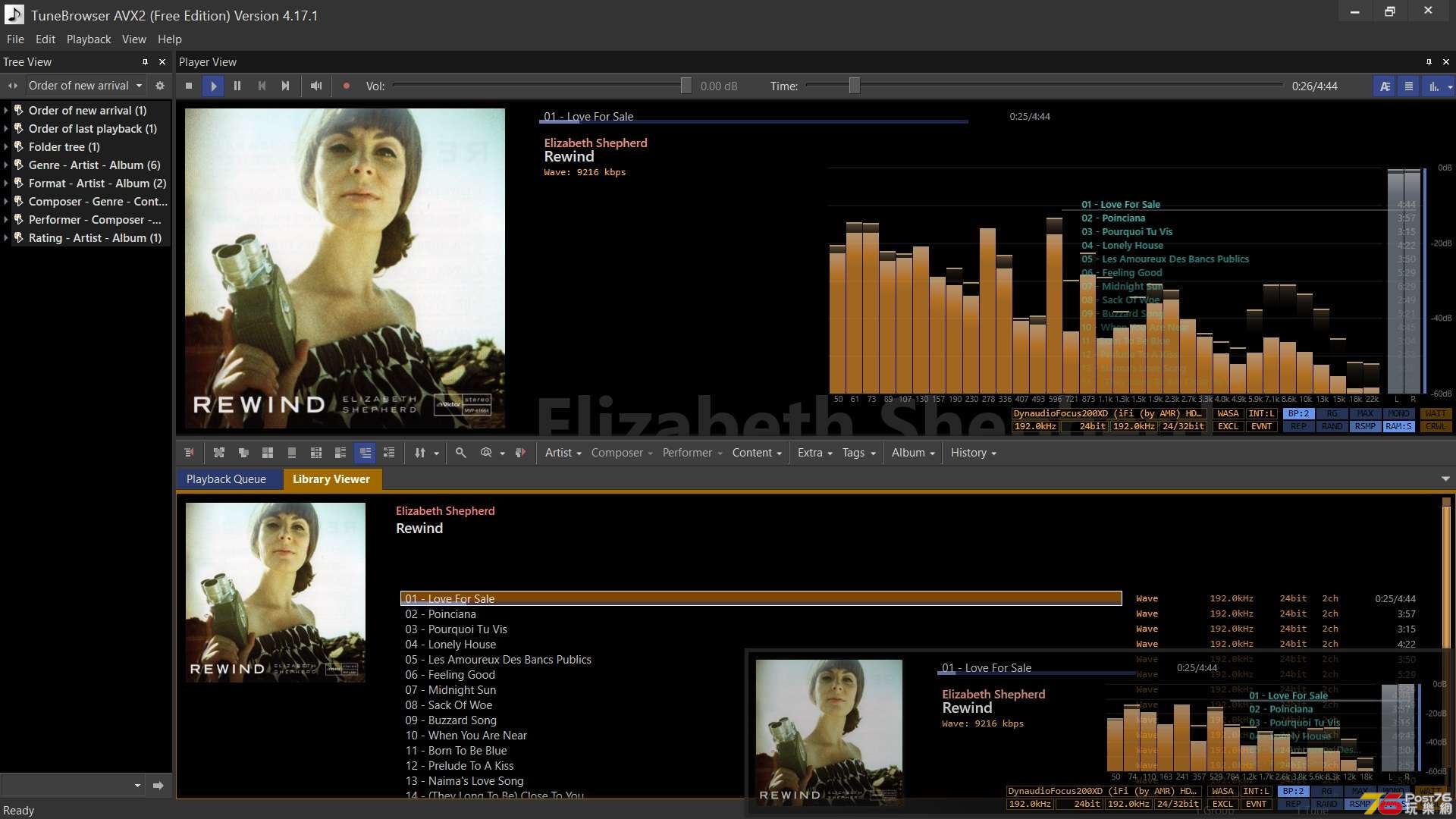Toggle the REP repeat indicator
Viewport: 1456px width, 819px height.
(1299, 427)
